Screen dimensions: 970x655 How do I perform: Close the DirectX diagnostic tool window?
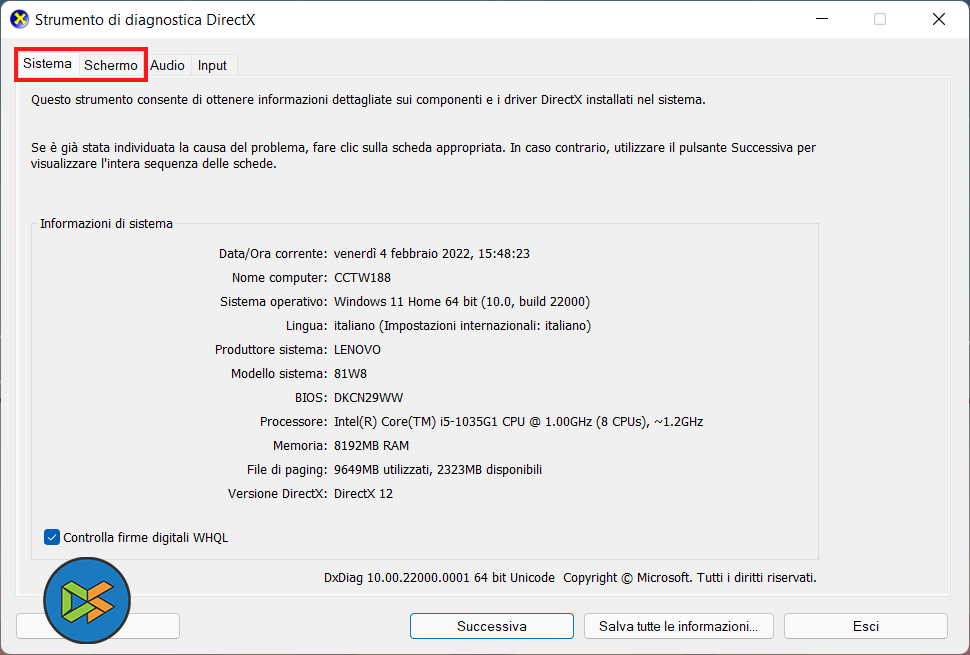point(939,19)
